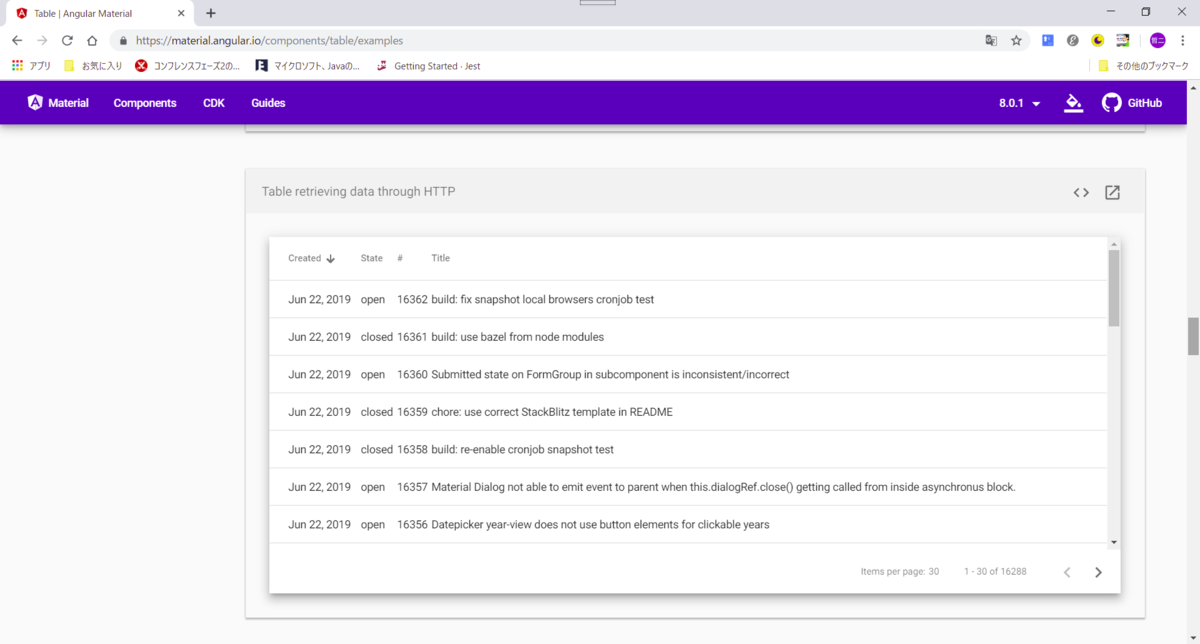
Task: Click the GitHub repository icon in the navbar
Action: click(x=1111, y=102)
